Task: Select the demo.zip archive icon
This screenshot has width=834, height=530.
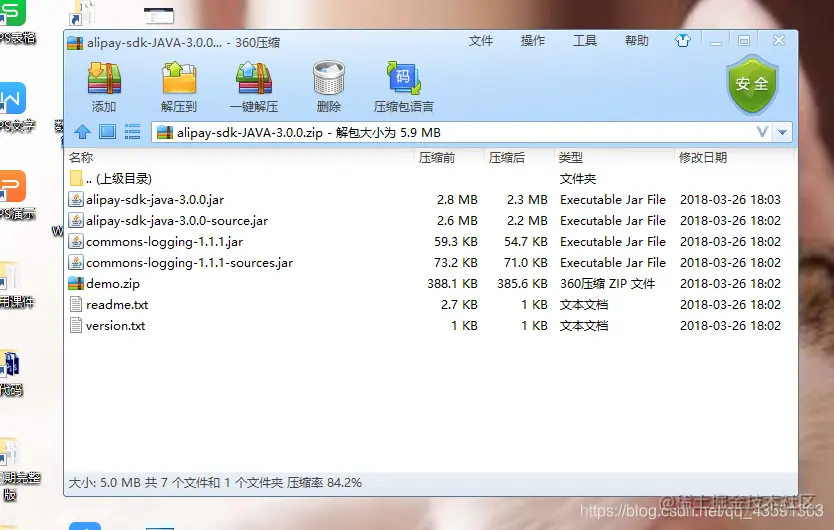Action: click(76, 284)
